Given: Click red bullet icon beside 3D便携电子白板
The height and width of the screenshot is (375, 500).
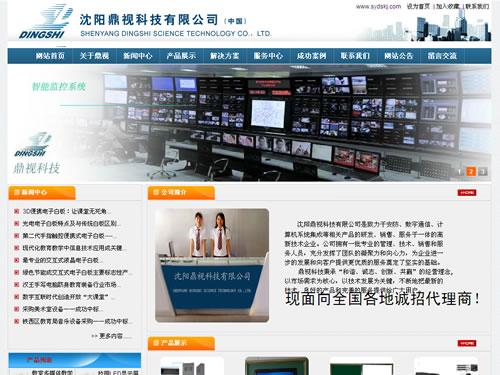Looking at the screenshot, I should [16, 211].
